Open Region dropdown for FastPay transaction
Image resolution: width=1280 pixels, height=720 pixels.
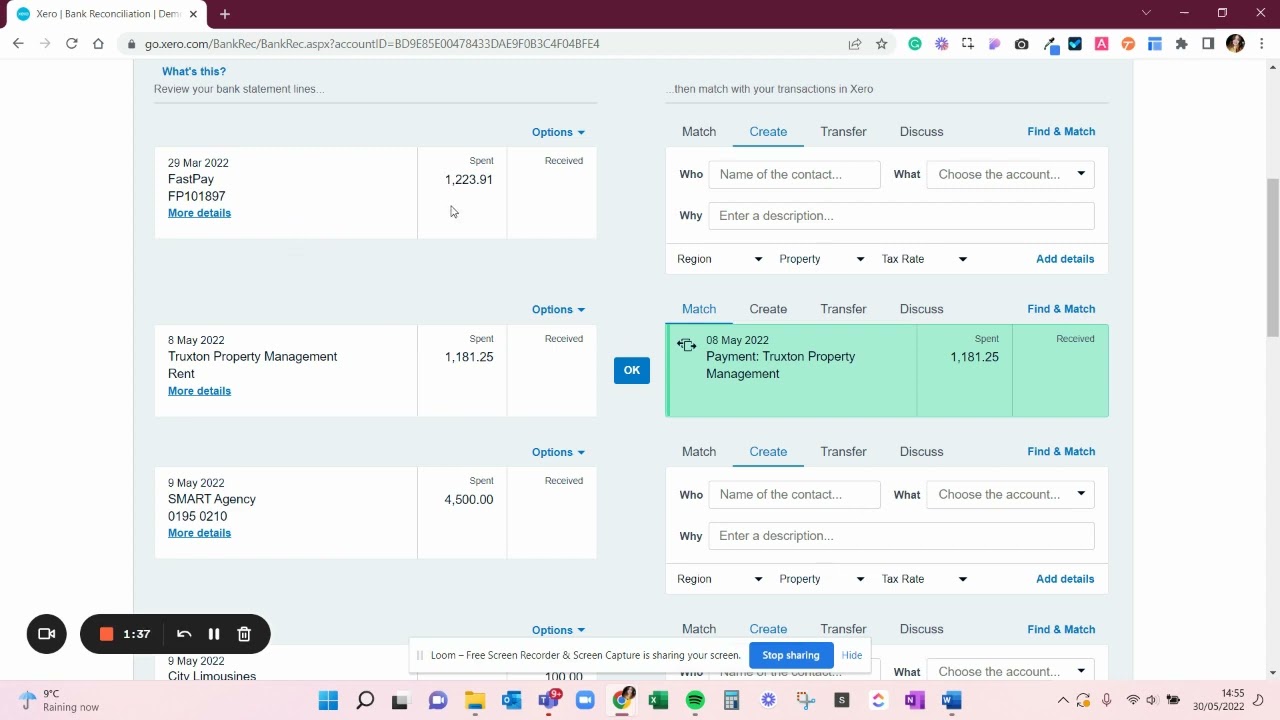tap(719, 259)
